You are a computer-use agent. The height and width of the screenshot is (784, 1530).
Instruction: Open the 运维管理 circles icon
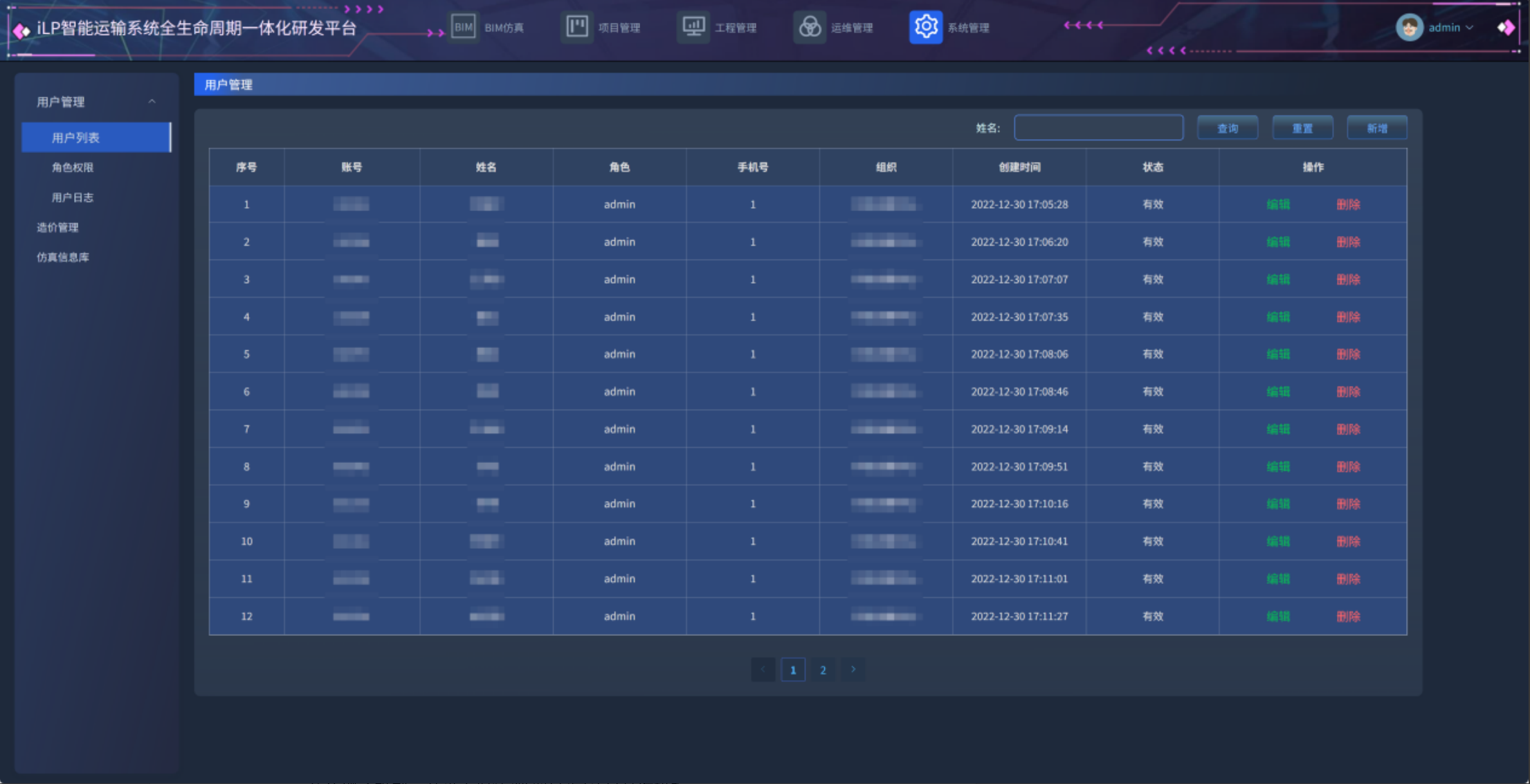click(809, 28)
